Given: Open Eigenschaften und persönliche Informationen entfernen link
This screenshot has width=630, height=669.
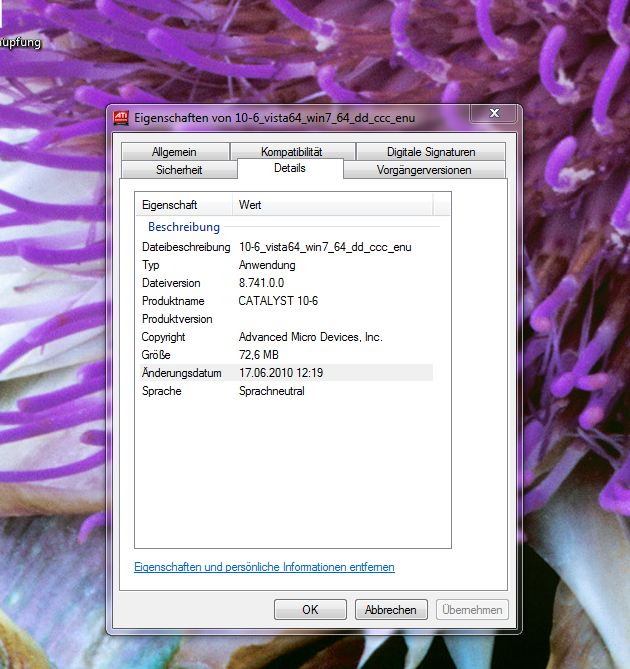Looking at the screenshot, I should coord(264,567).
